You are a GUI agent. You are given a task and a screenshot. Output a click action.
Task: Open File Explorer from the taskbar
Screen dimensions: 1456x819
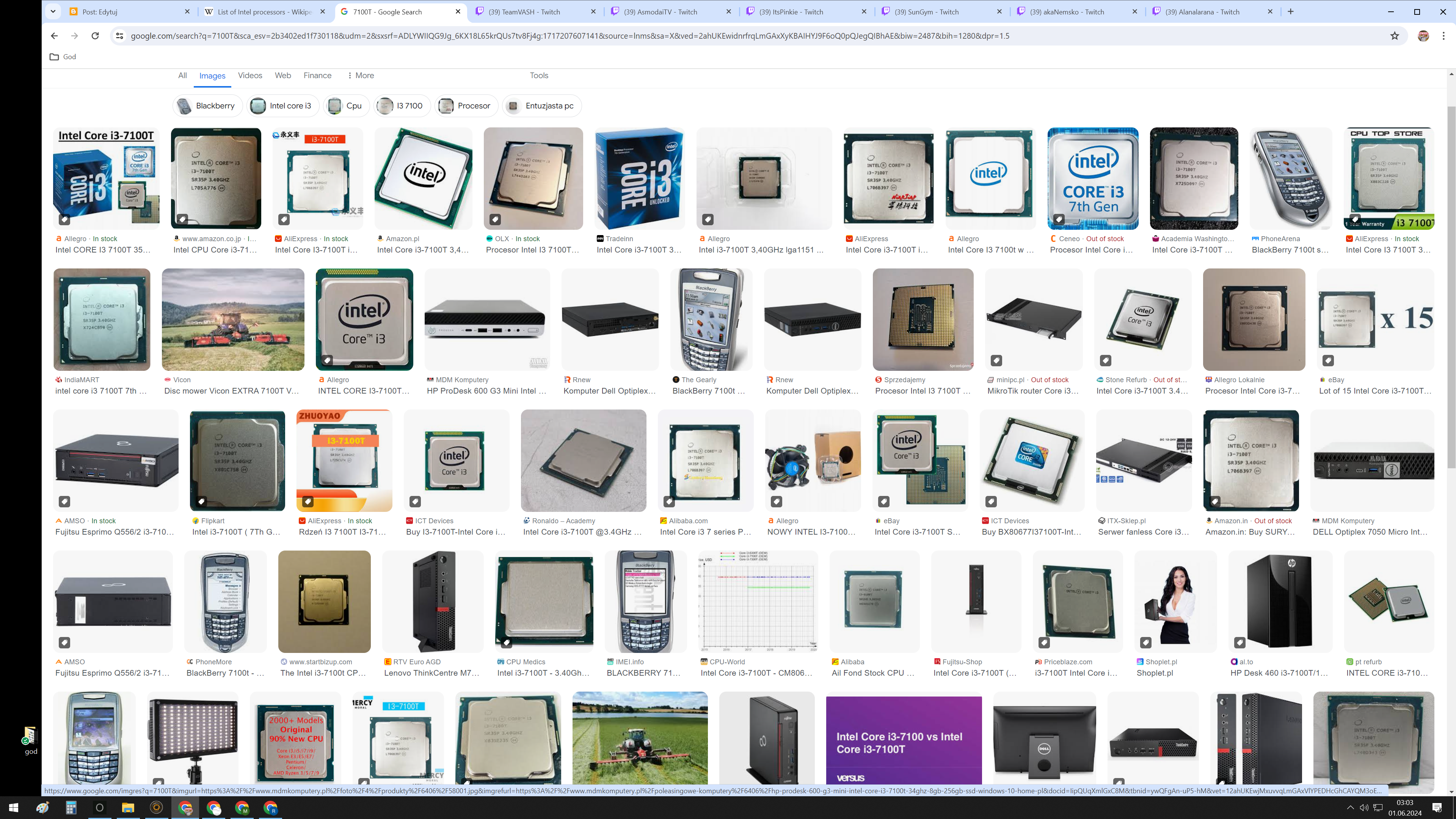point(128,808)
